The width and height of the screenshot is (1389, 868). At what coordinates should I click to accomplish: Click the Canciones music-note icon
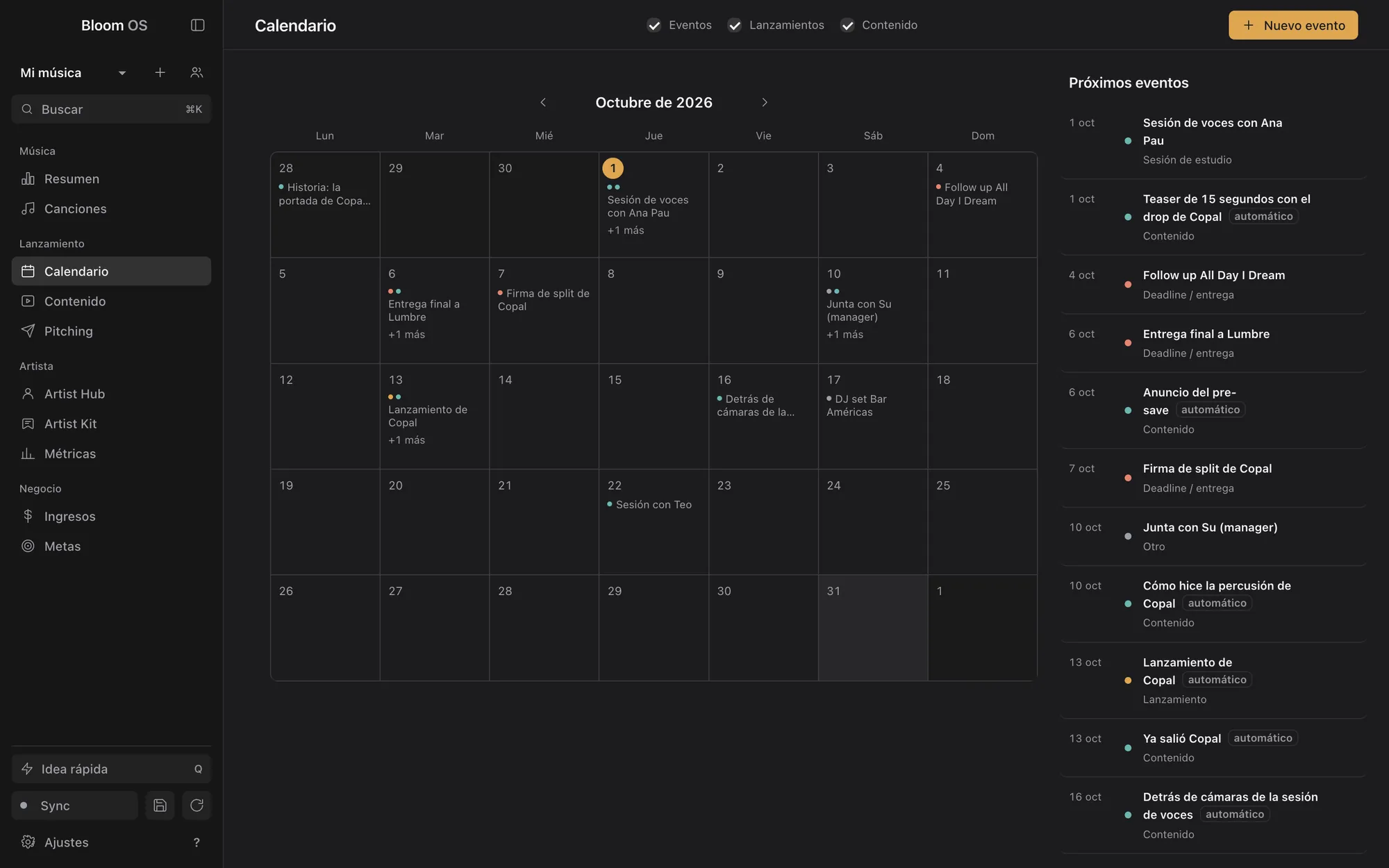[x=28, y=208]
